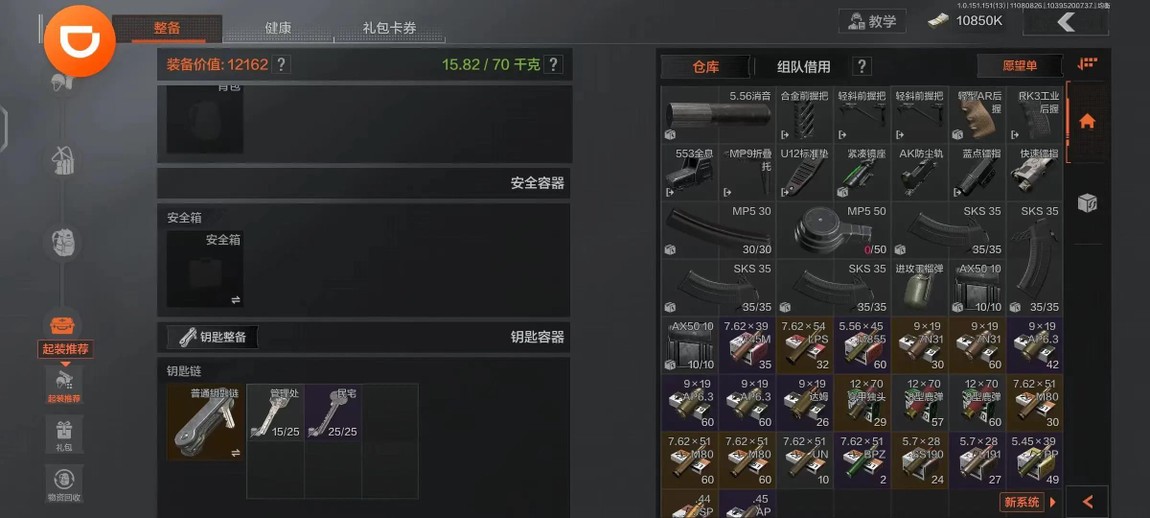The height and width of the screenshot is (518, 1150).
Task: Click the question mark beside 组队借用
Action: click(862, 66)
